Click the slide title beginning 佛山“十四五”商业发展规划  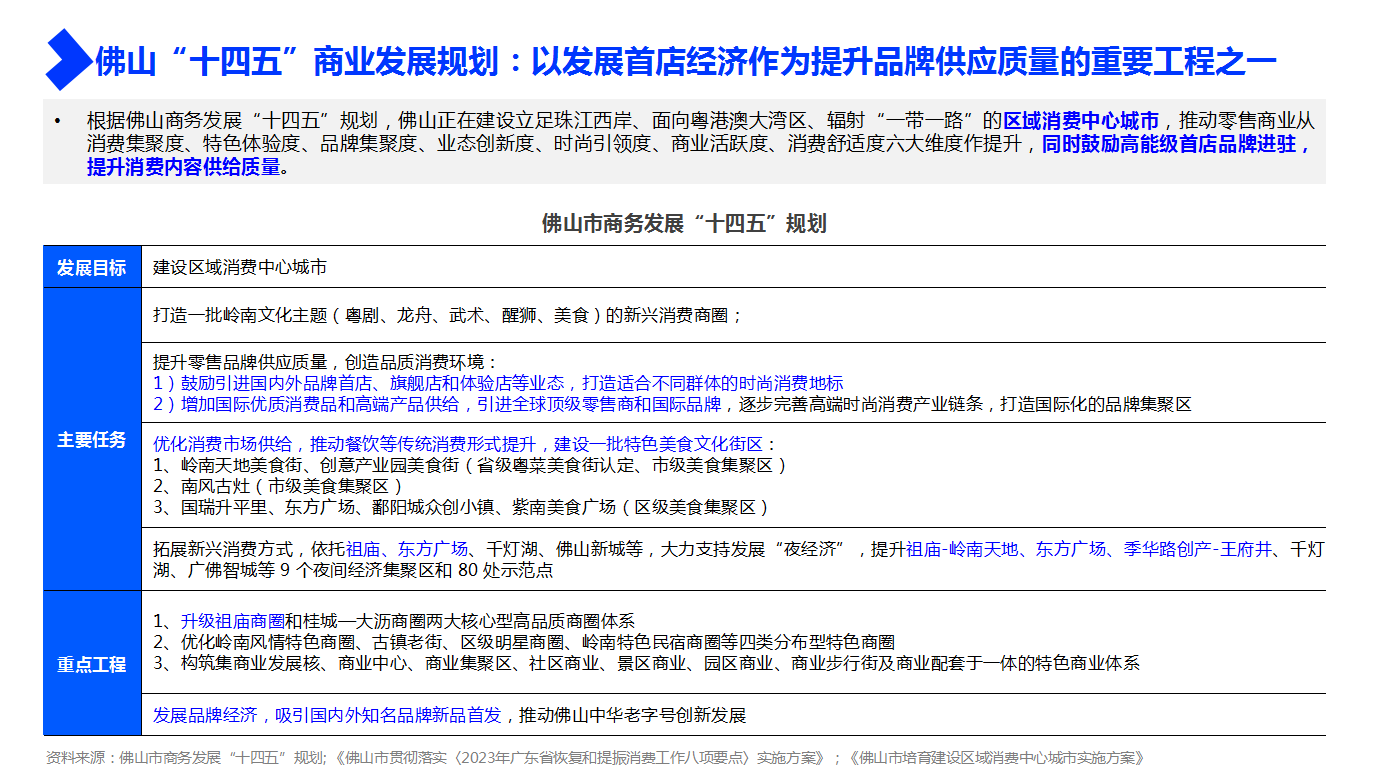(x=685, y=62)
